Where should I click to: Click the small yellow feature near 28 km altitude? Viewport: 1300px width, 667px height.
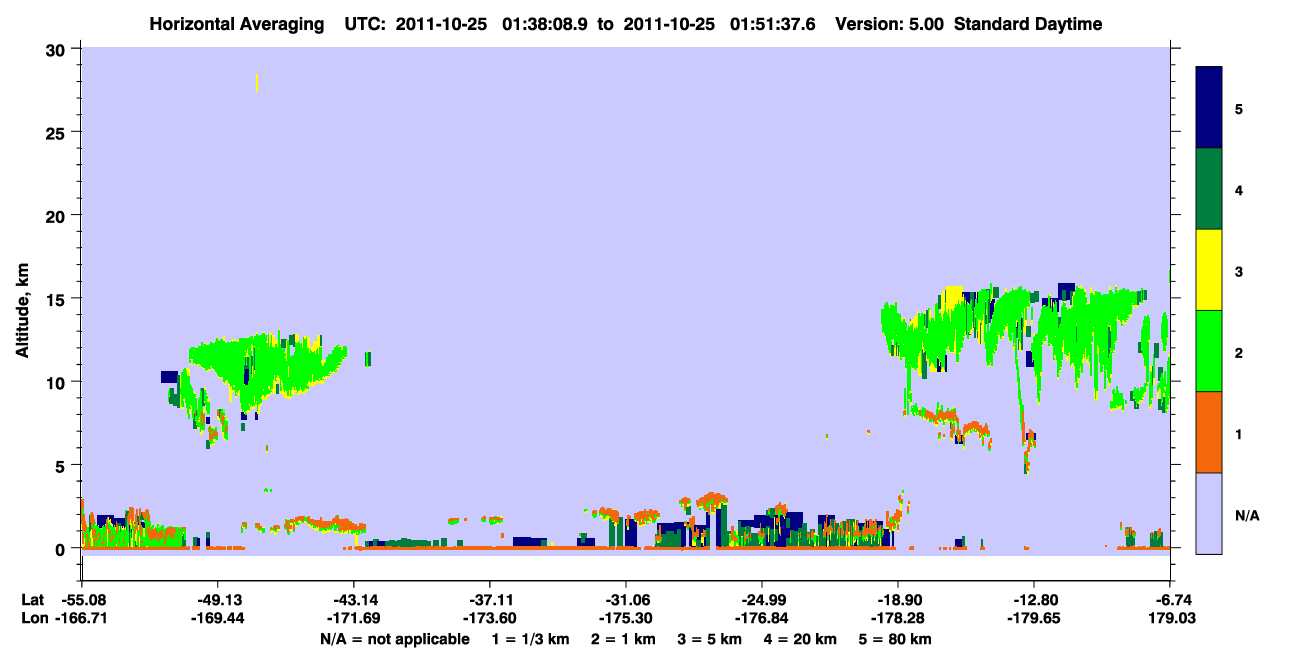click(x=257, y=82)
